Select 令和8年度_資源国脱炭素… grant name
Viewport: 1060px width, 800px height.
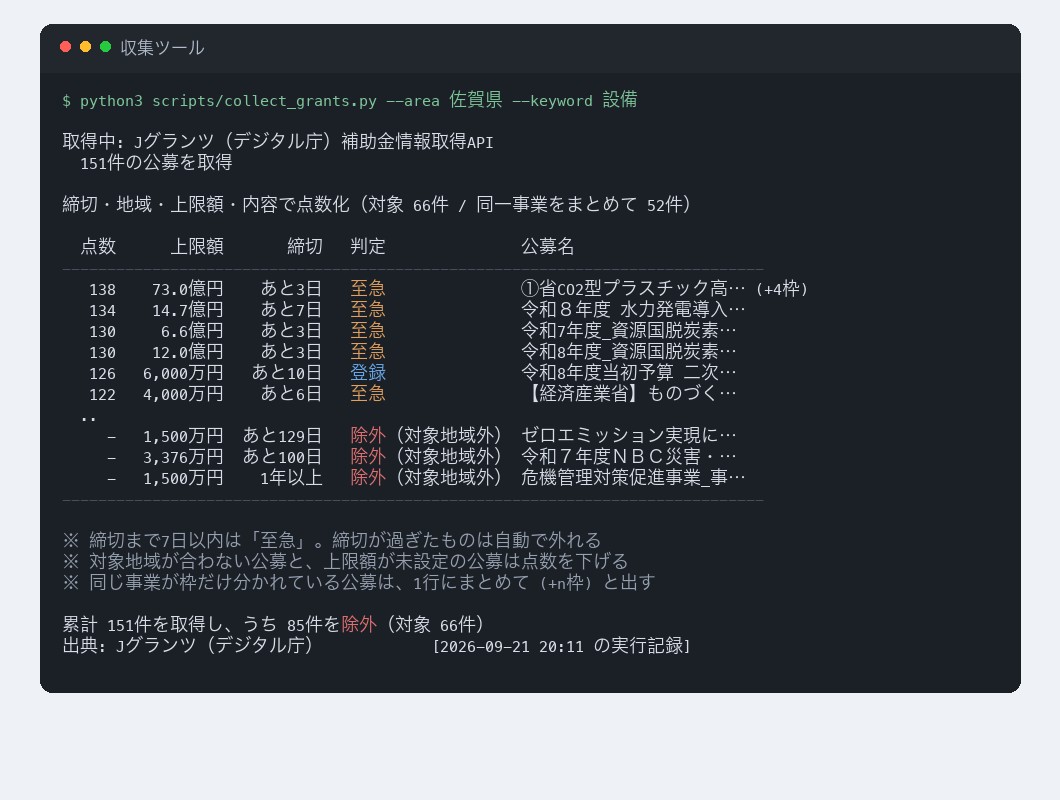(629, 352)
